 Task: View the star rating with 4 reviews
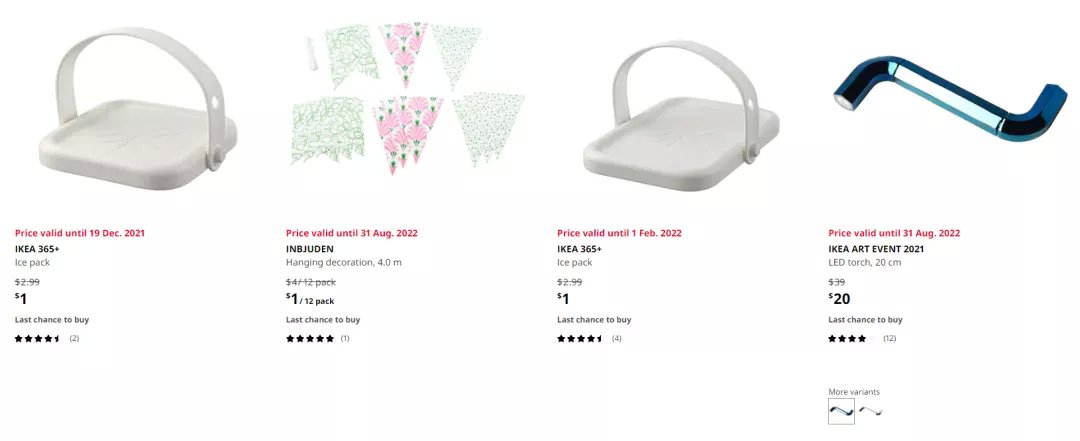tap(589, 338)
